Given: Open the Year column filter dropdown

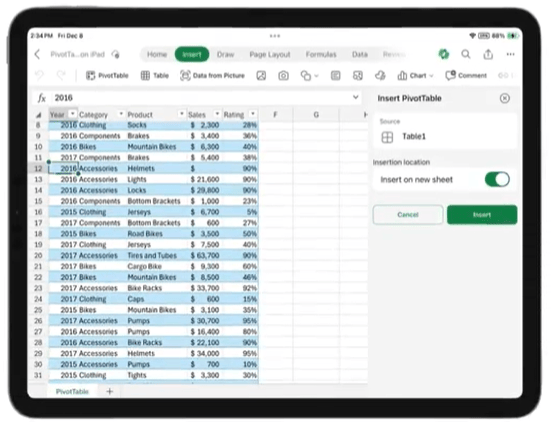Looking at the screenshot, I should [x=72, y=114].
